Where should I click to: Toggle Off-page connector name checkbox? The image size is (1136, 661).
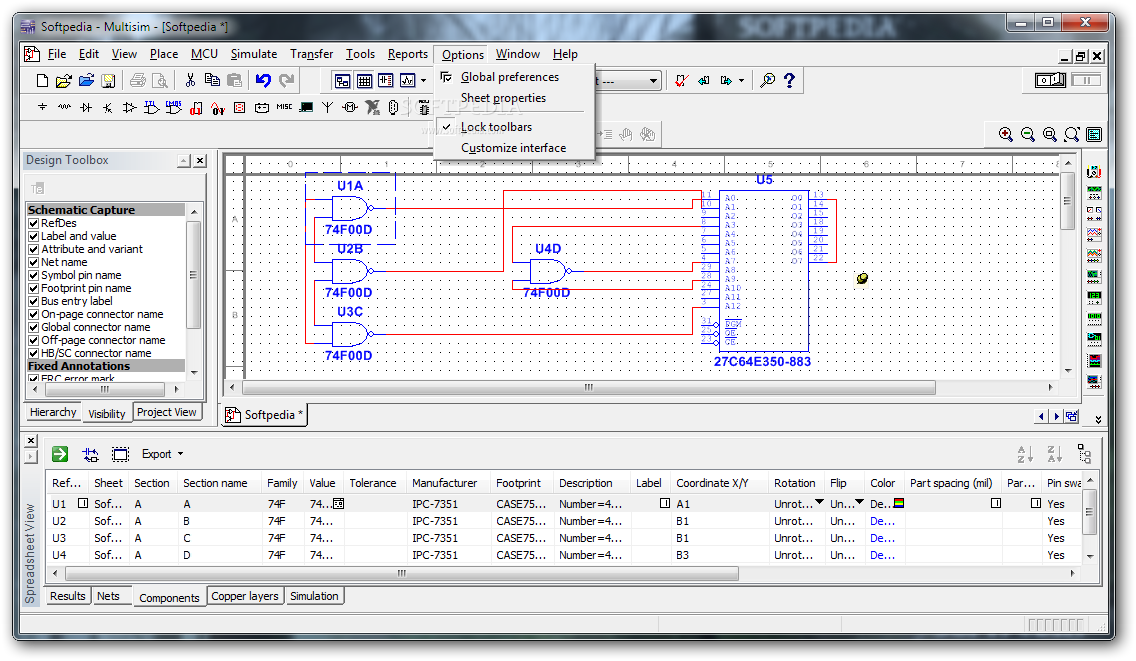pos(33,341)
